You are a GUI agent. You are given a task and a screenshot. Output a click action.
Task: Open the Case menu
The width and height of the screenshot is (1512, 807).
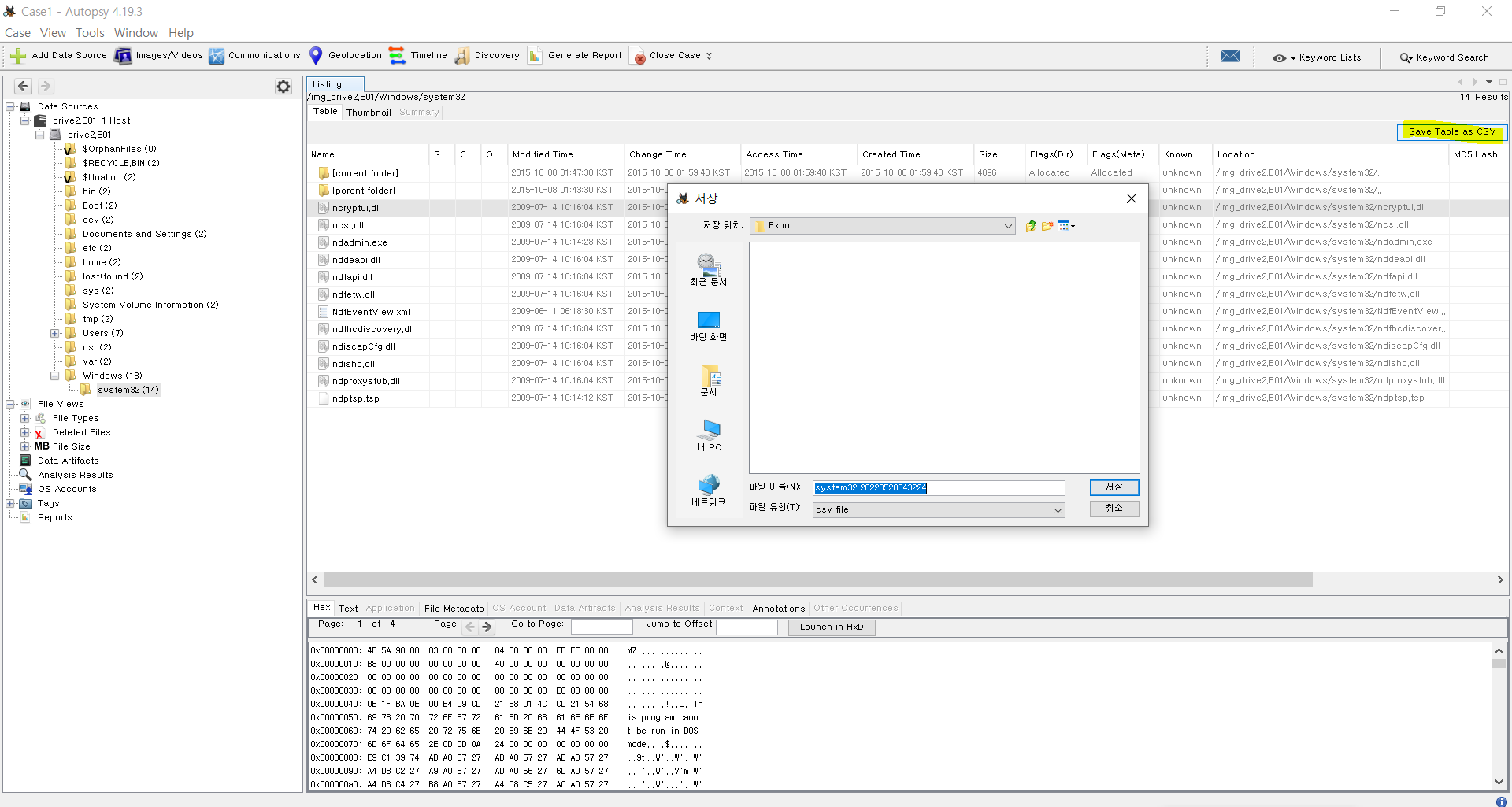pos(18,33)
